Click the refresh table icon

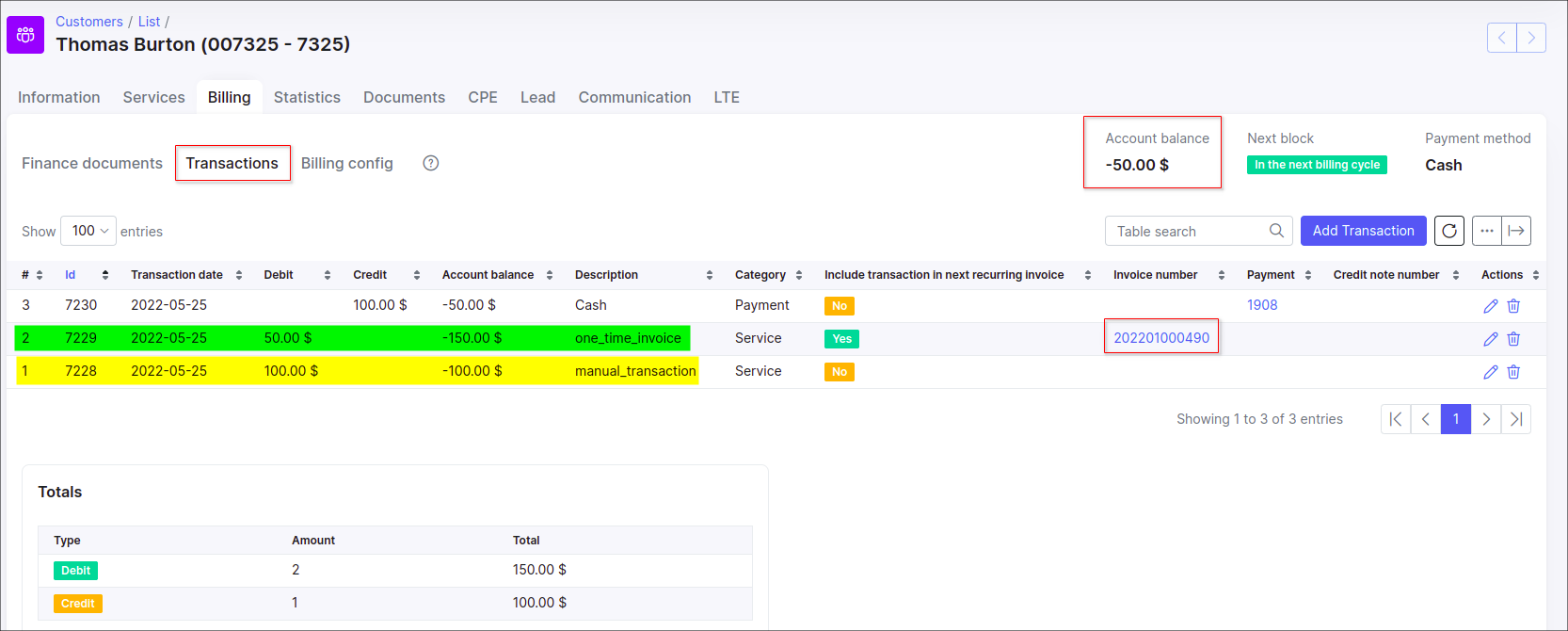point(1448,231)
